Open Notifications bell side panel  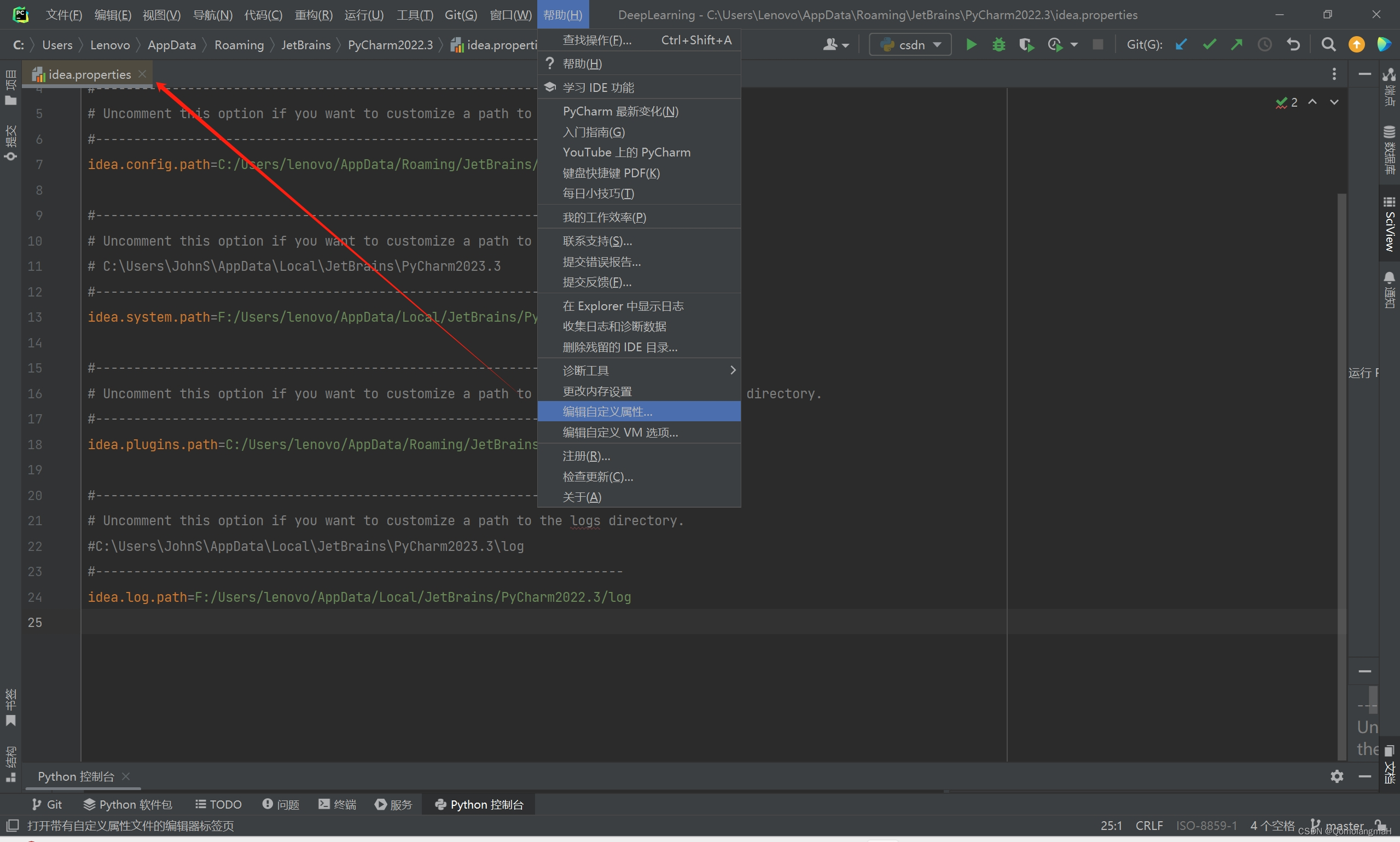1389,289
